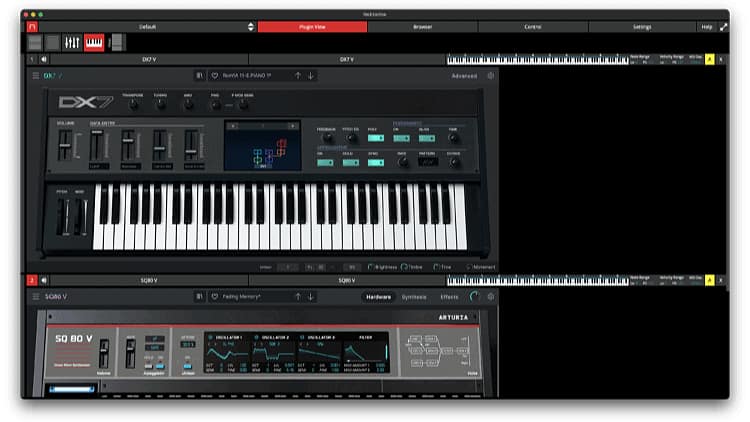Load the next SQ80 V preset arrow
Viewport: 750px width, 422px height.
tap(311, 297)
